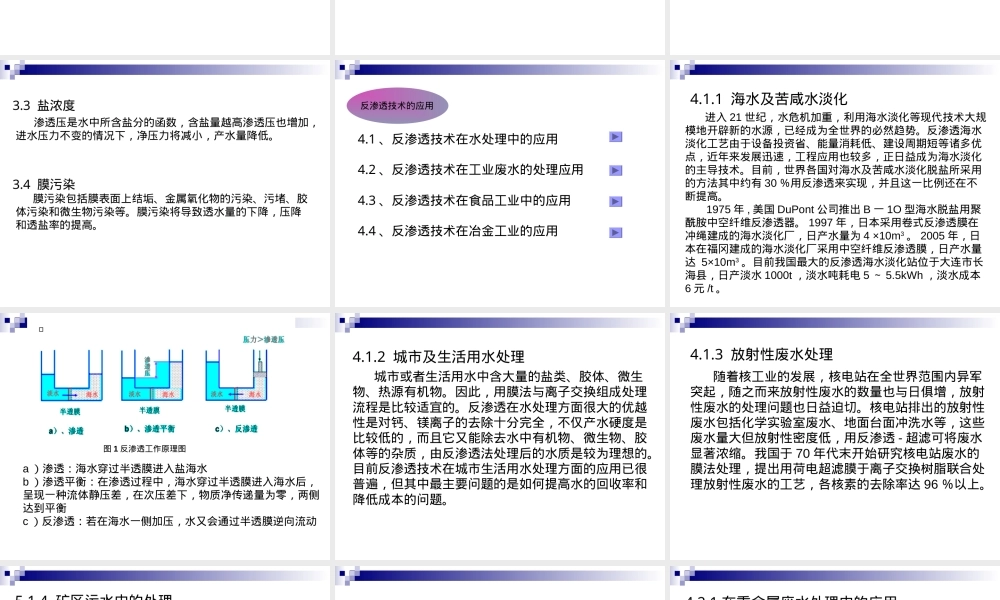1000x600 pixels.
Task: Select the slide with 3.3 盐浓度
Action: (x=165, y=184)
